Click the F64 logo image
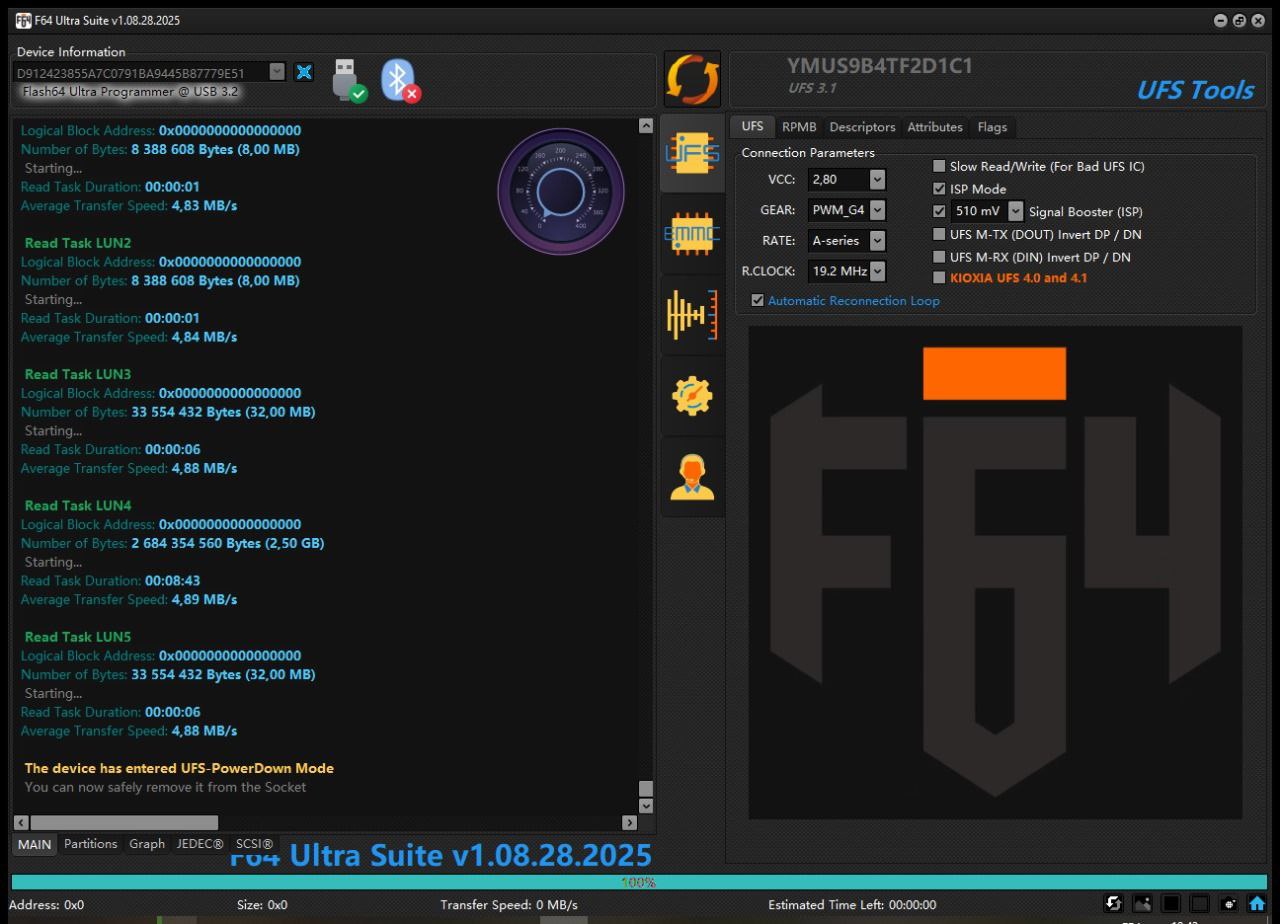This screenshot has height=924, width=1280. click(995, 572)
